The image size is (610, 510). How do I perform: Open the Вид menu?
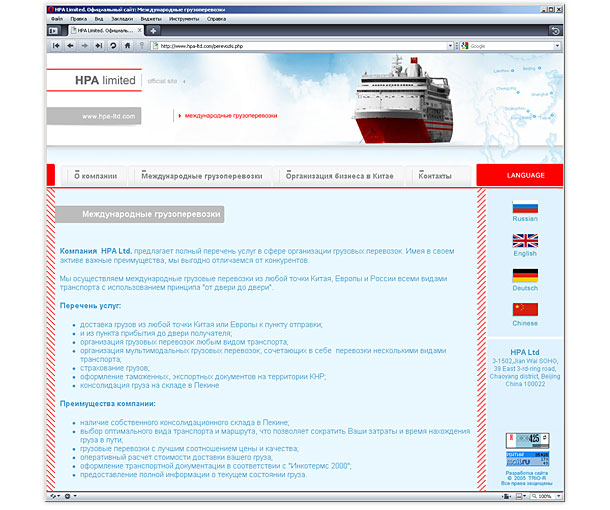99,19
